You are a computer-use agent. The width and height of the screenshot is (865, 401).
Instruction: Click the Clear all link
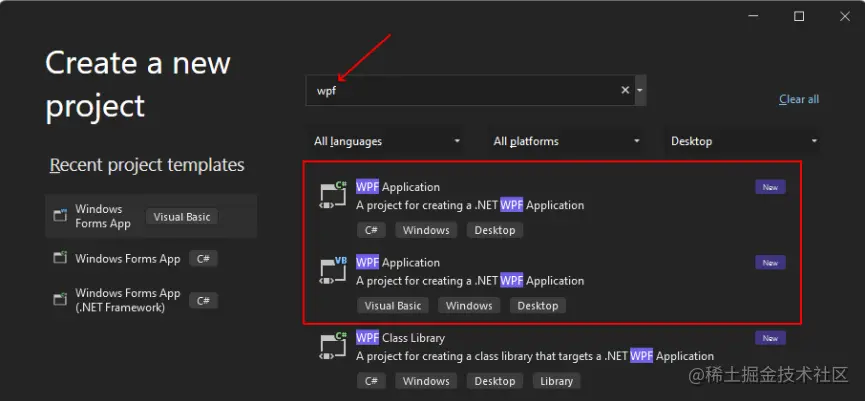(799, 99)
